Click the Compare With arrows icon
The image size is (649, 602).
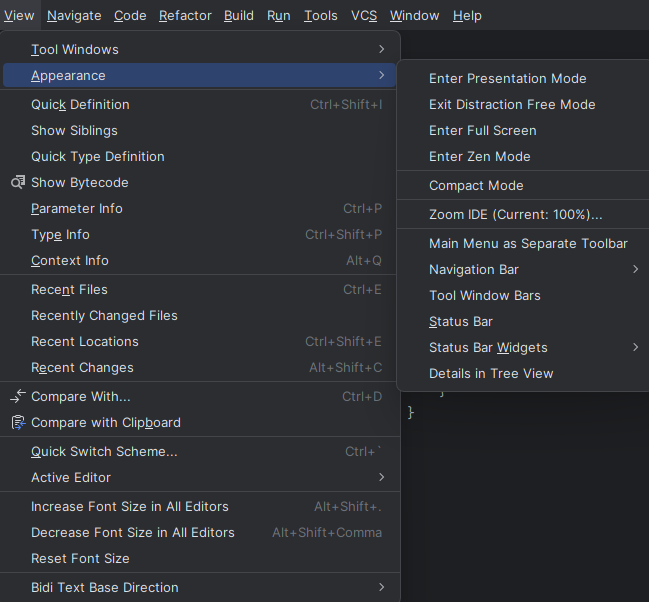click(x=18, y=397)
